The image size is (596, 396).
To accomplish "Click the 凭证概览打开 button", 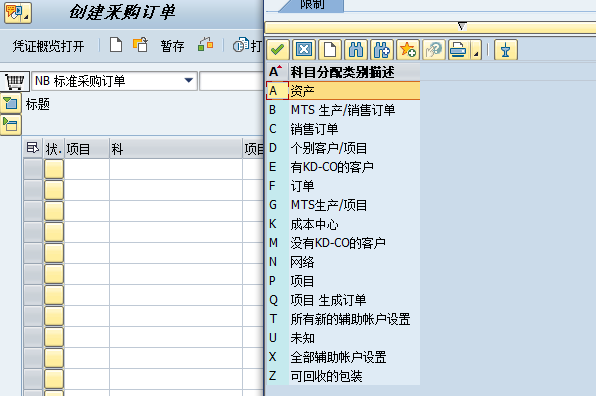I will [48, 46].
